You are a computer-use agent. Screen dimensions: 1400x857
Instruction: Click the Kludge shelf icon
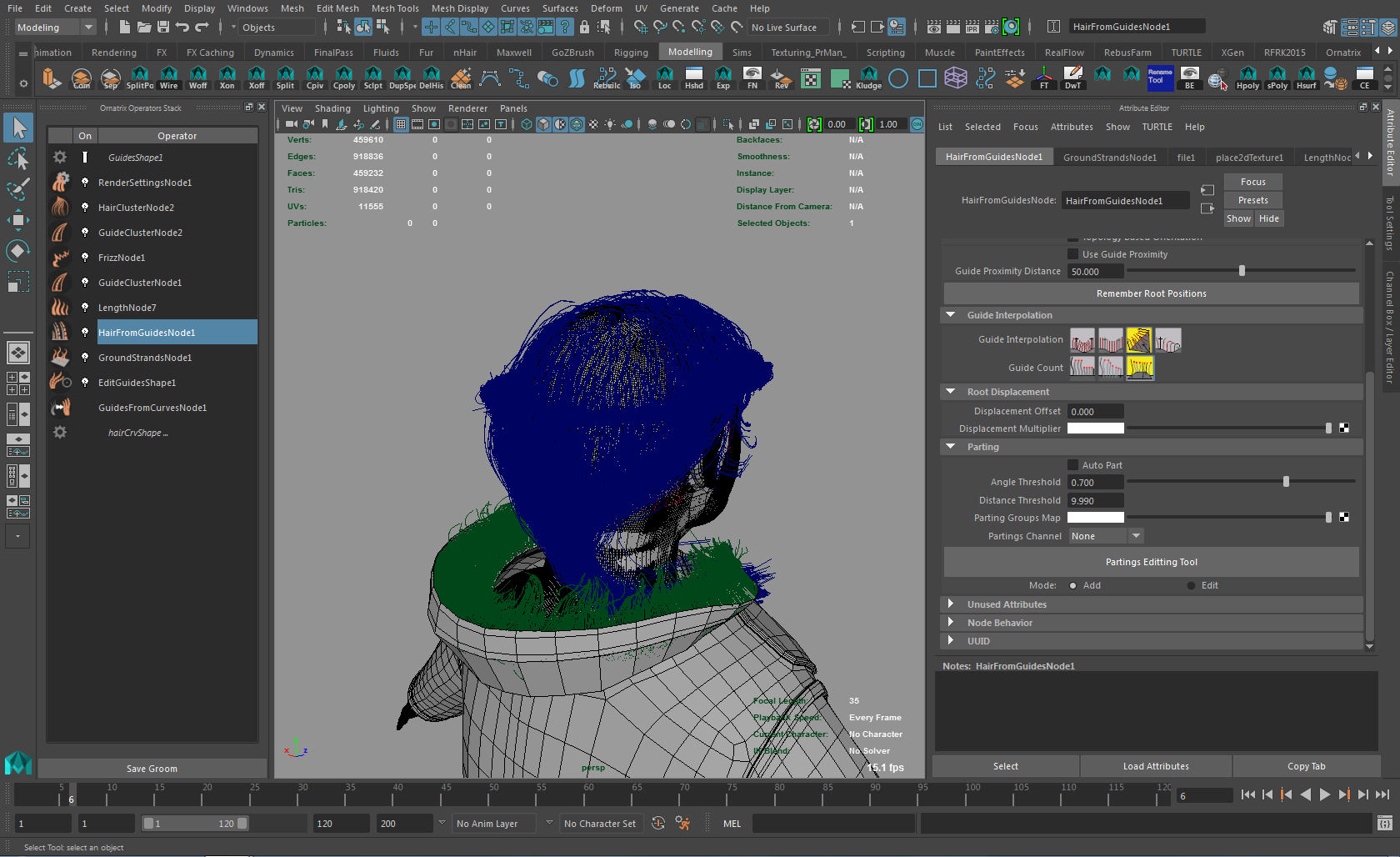point(868,78)
